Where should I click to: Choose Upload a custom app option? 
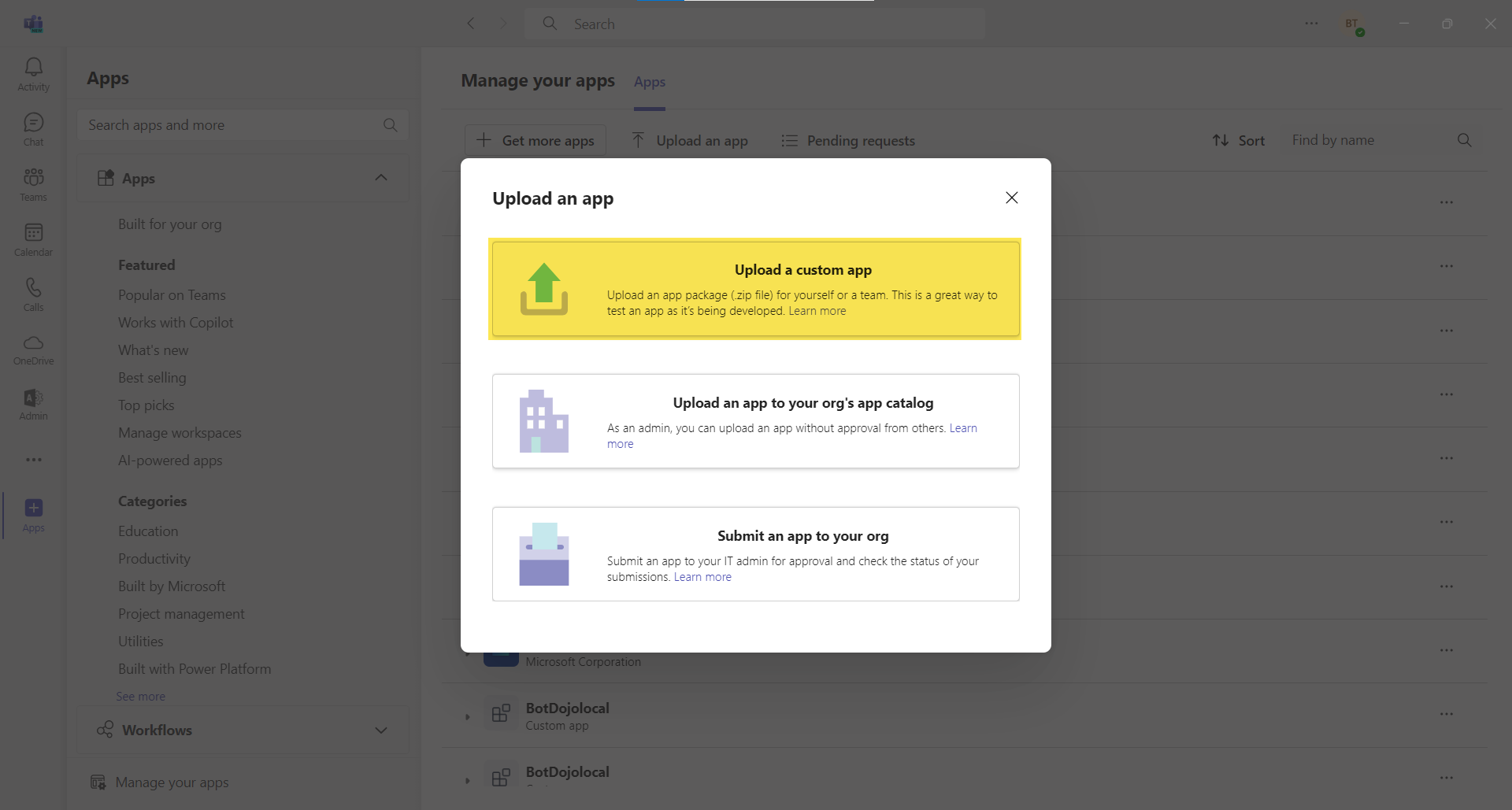point(756,289)
